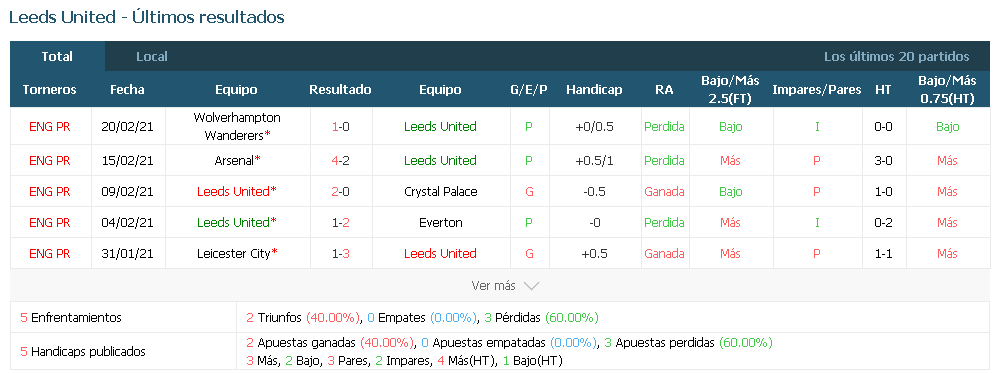Click the Crystal Palace team name
Image resolution: width=996 pixels, height=374 pixels.
click(440, 192)
